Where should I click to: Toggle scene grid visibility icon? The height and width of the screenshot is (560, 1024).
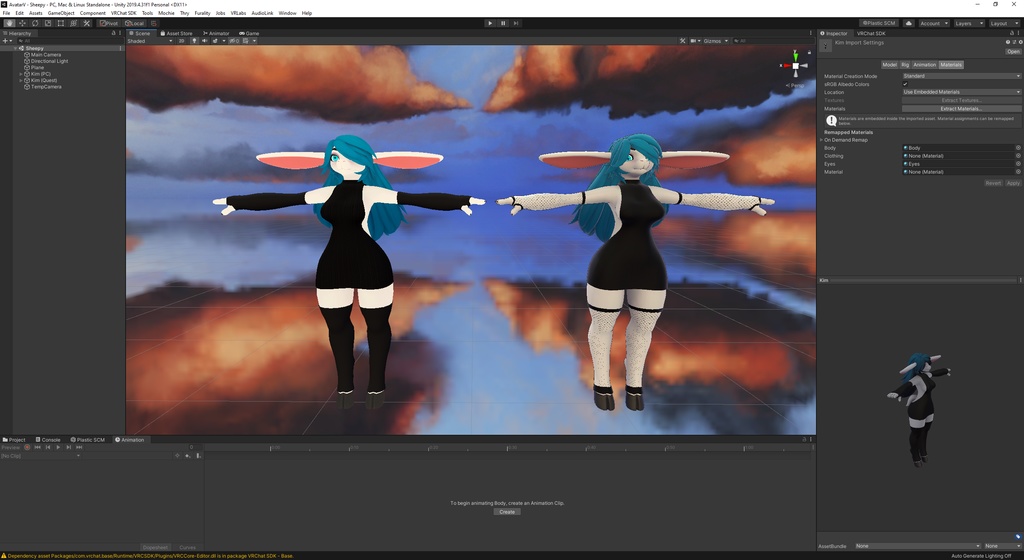(246, 40)
